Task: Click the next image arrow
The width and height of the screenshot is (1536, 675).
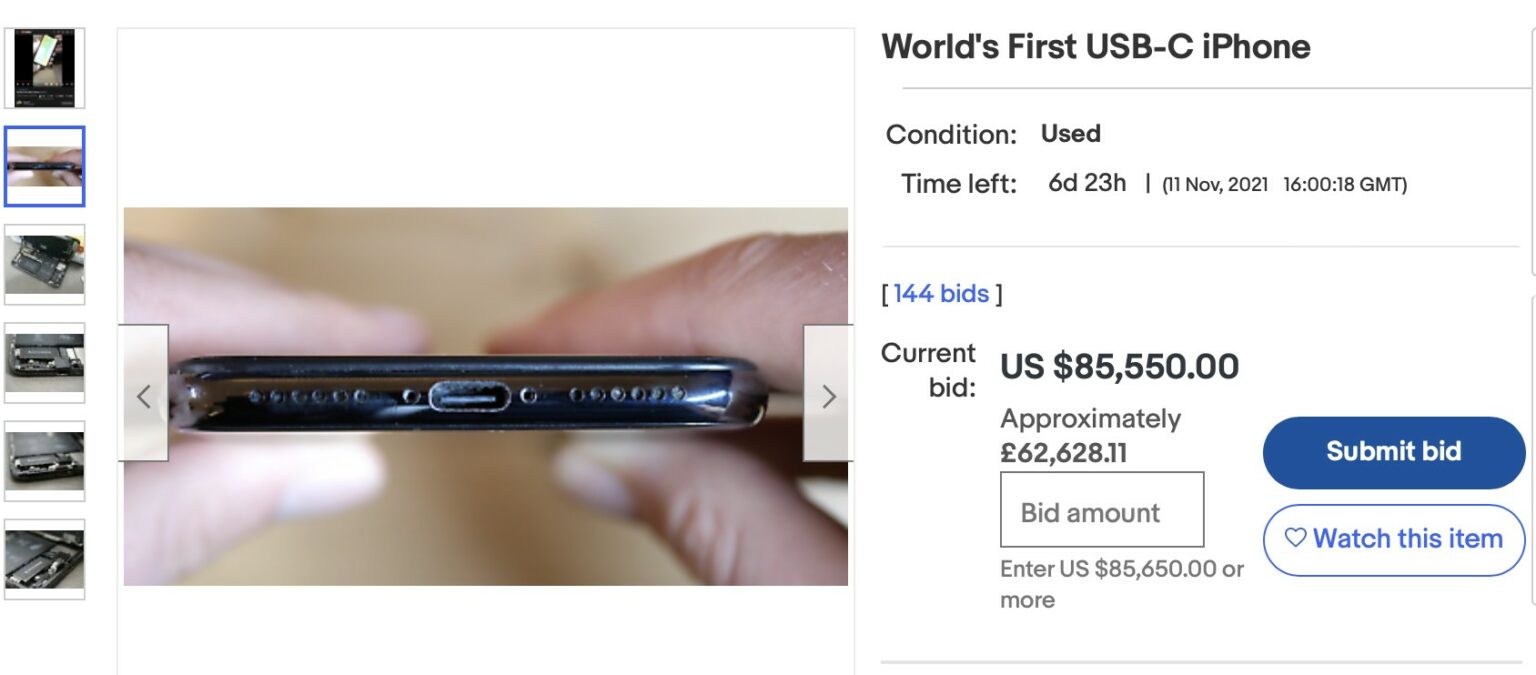Action: [x=828, y=396]
